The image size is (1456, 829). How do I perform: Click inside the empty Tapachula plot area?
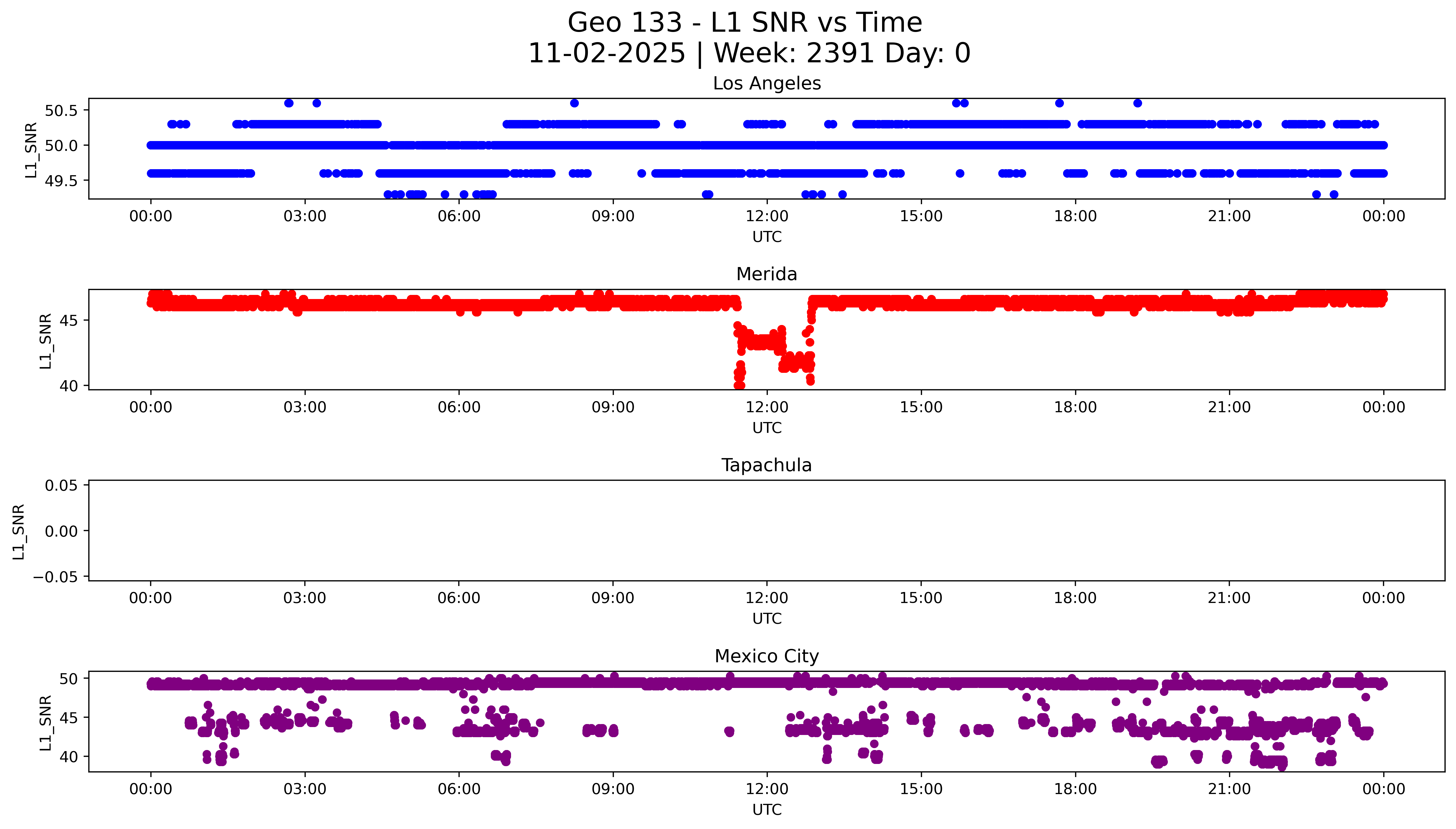pyautogui.click(x=766, y=531)
